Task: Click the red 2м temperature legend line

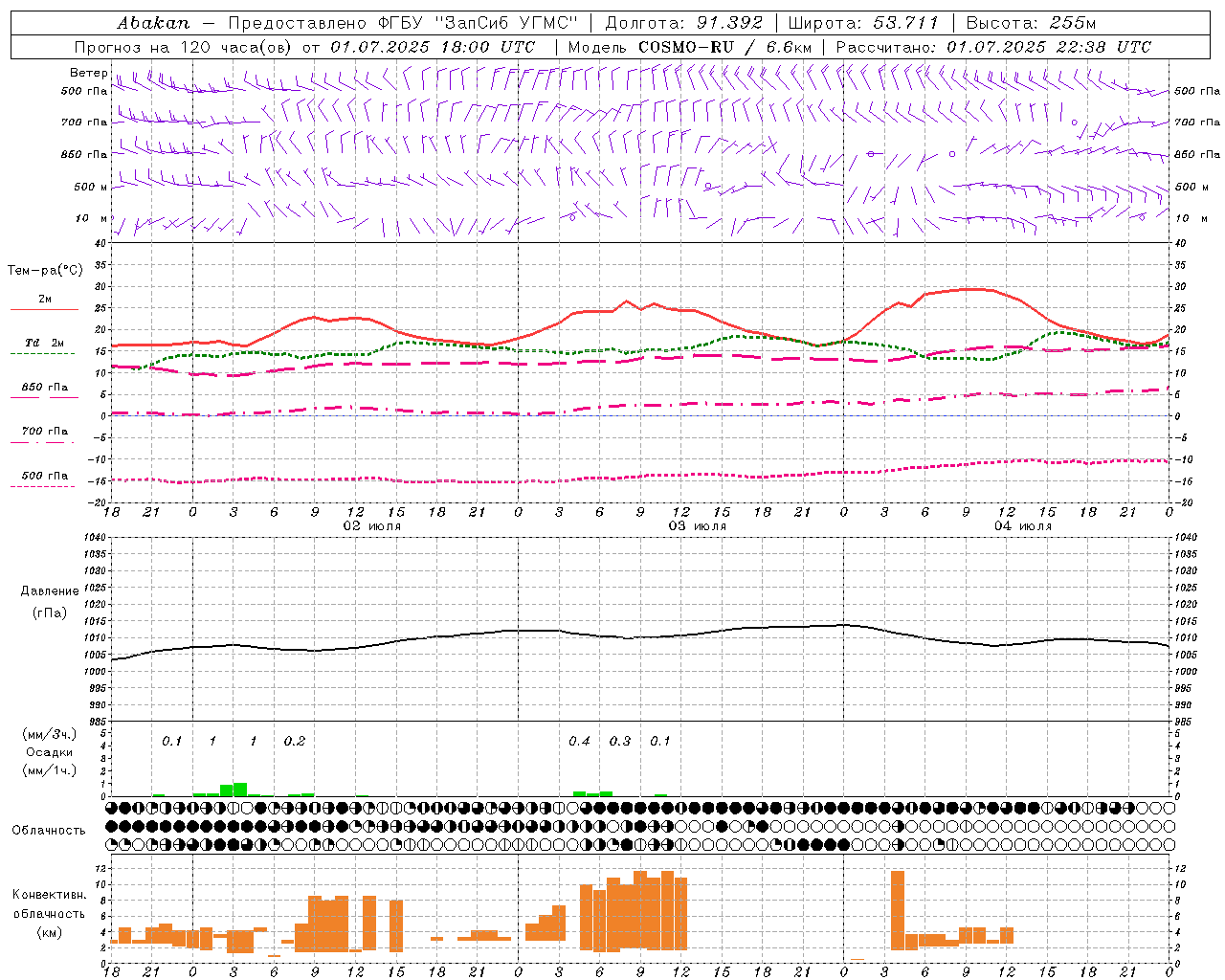Action: point(44,309)
